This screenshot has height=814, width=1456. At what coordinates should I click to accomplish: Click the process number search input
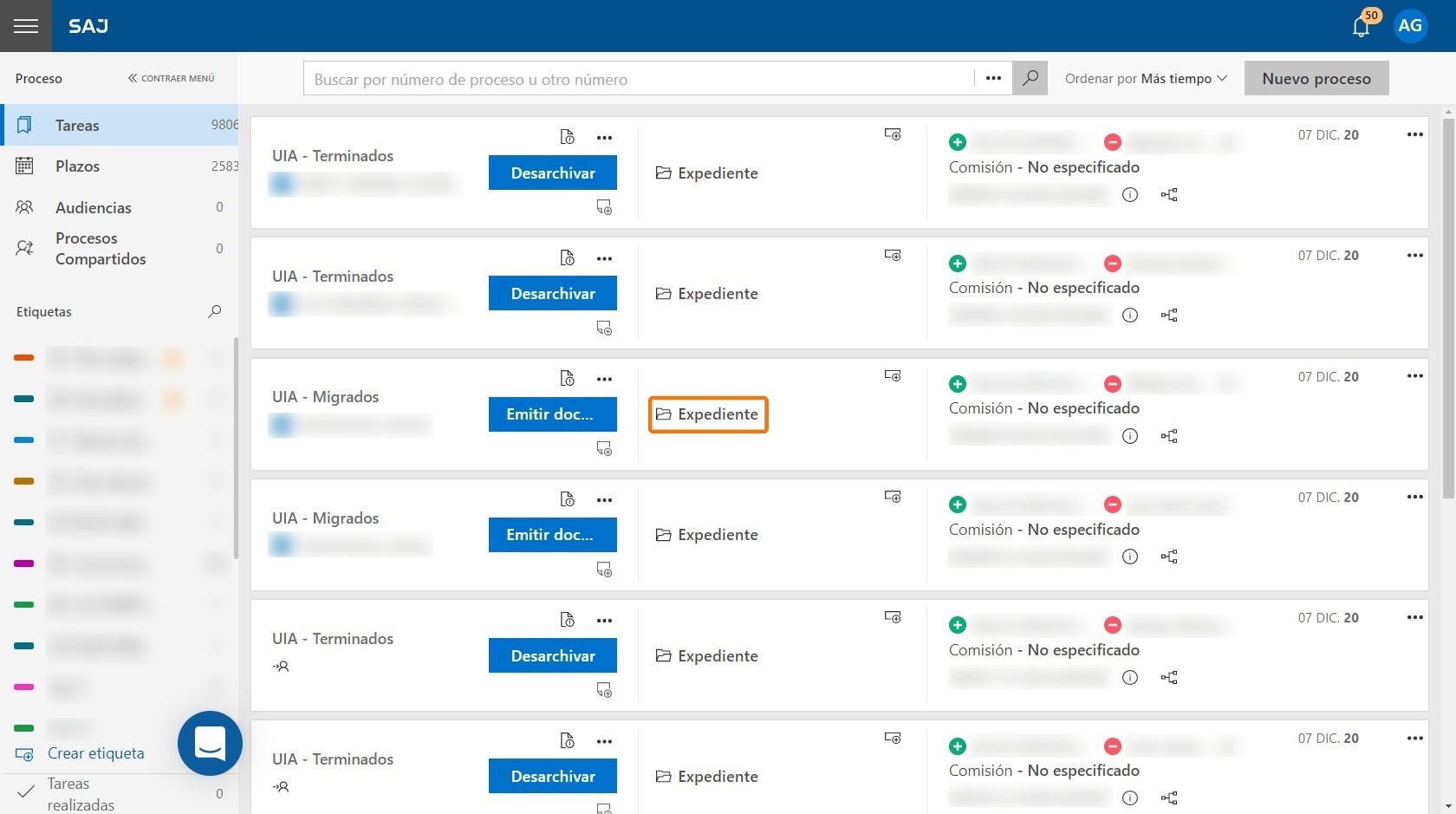pyautogui.click(x=639, y=79)
